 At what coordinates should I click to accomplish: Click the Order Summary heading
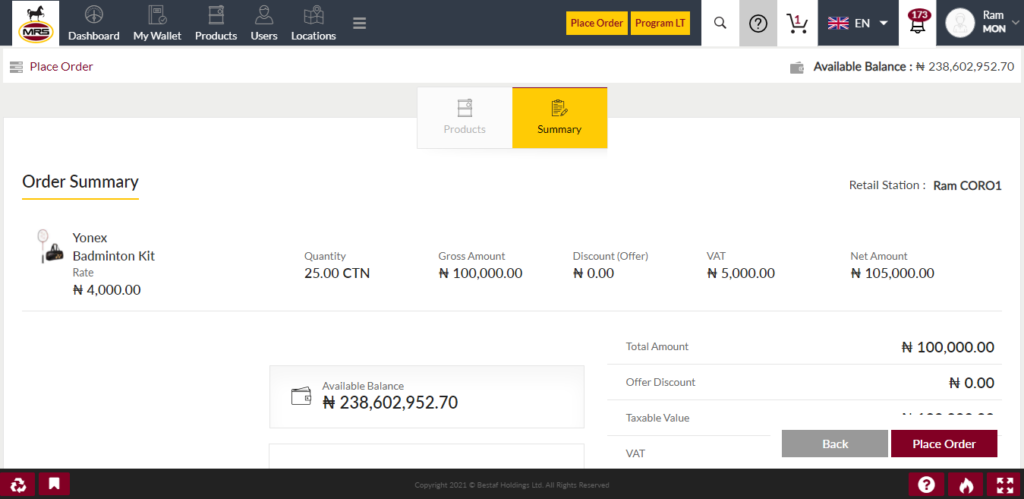pos(80,182)
